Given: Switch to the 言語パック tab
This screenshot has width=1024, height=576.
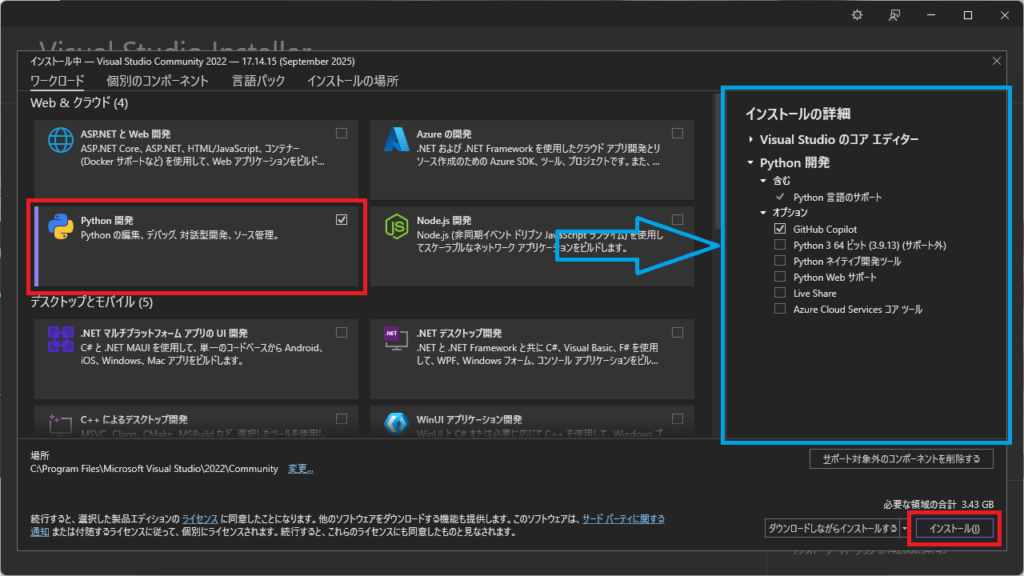Looking at the screenshot, I should [x=258, y=81].
